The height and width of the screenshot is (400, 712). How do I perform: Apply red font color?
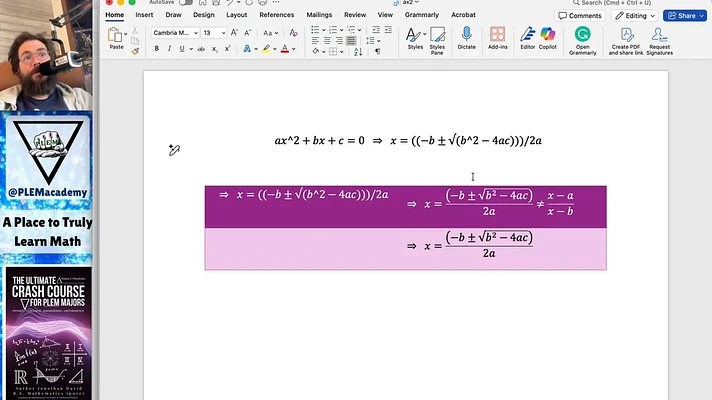coord(285,49)
